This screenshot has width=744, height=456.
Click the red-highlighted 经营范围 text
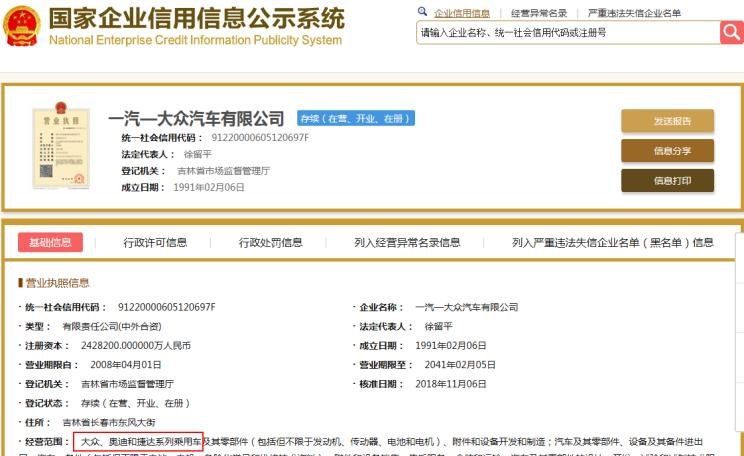pos(139,440)
